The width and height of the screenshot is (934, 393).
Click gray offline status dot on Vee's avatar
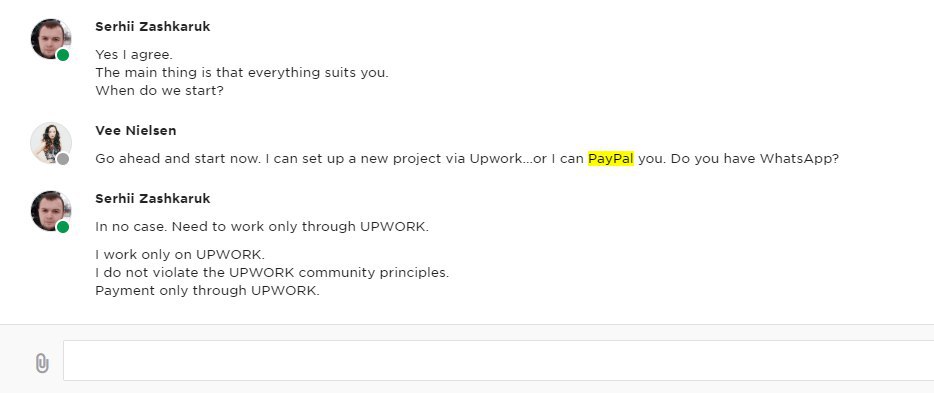click(63, 158)
